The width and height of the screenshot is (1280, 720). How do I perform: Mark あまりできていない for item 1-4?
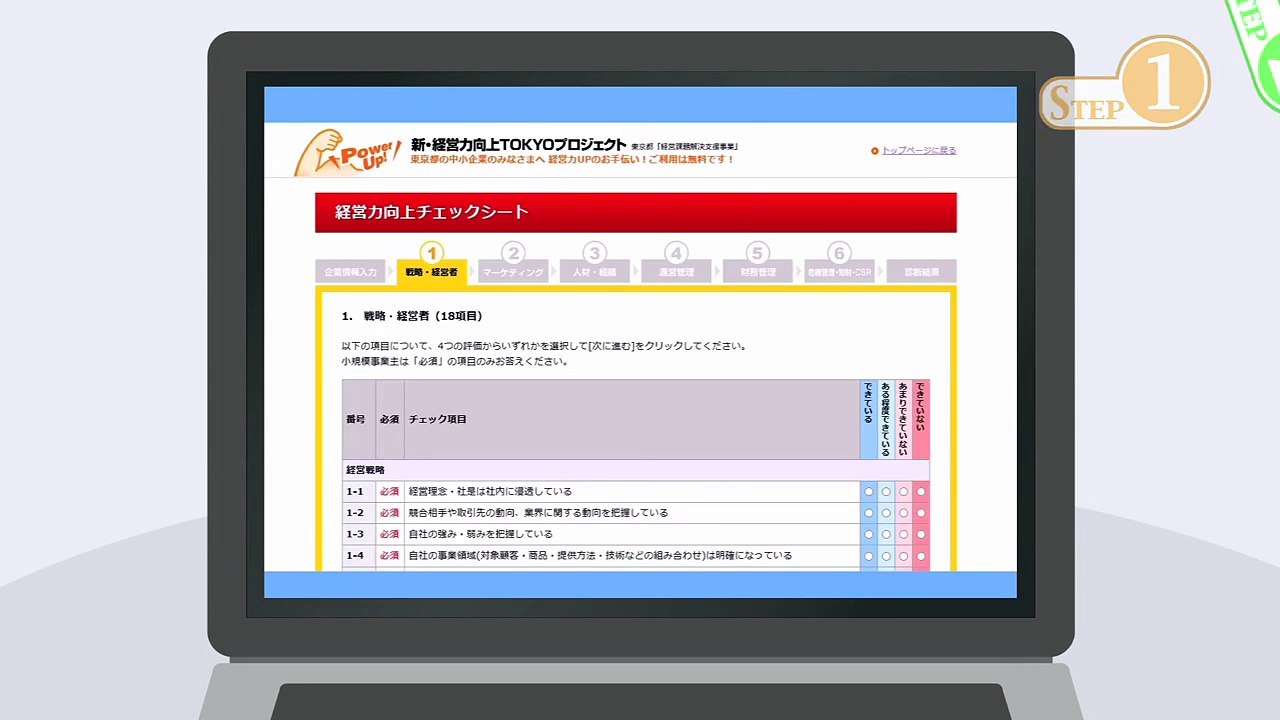[903, 556]
